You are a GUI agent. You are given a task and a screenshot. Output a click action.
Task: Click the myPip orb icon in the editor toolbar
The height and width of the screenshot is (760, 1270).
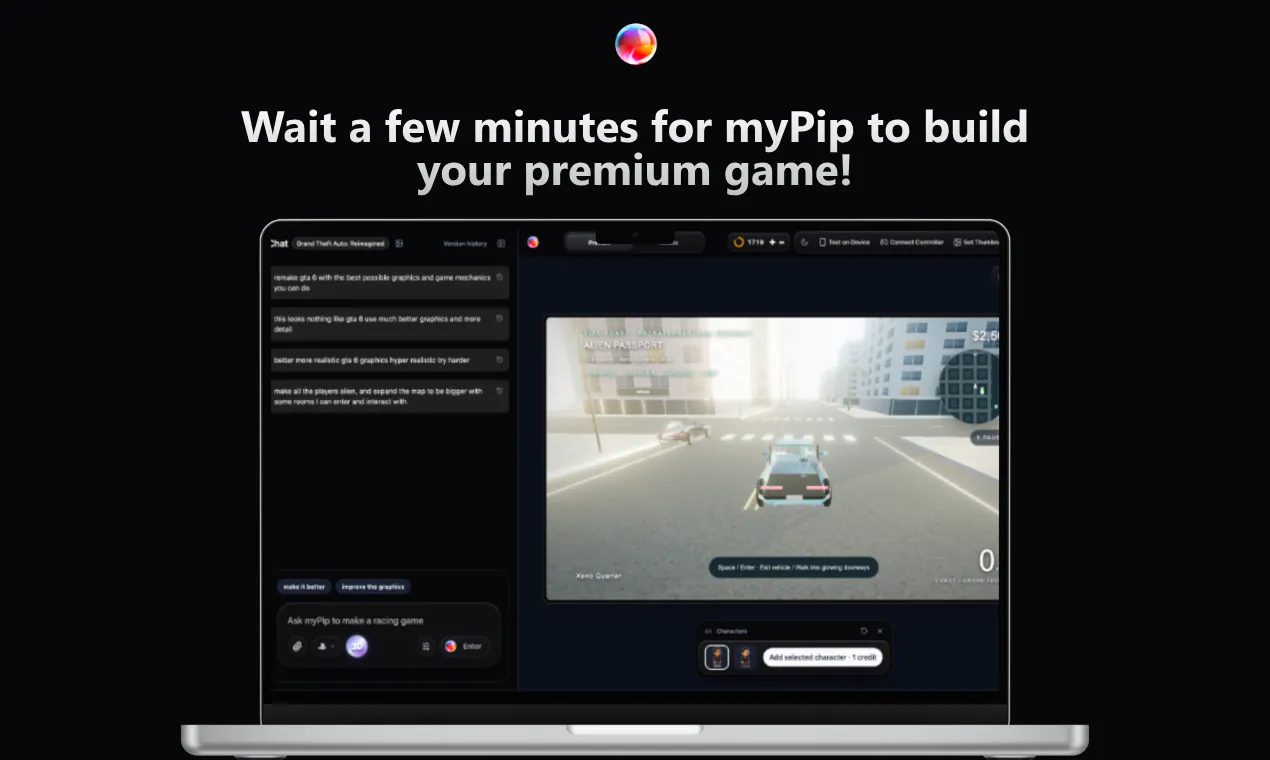[x=533, y=242]
